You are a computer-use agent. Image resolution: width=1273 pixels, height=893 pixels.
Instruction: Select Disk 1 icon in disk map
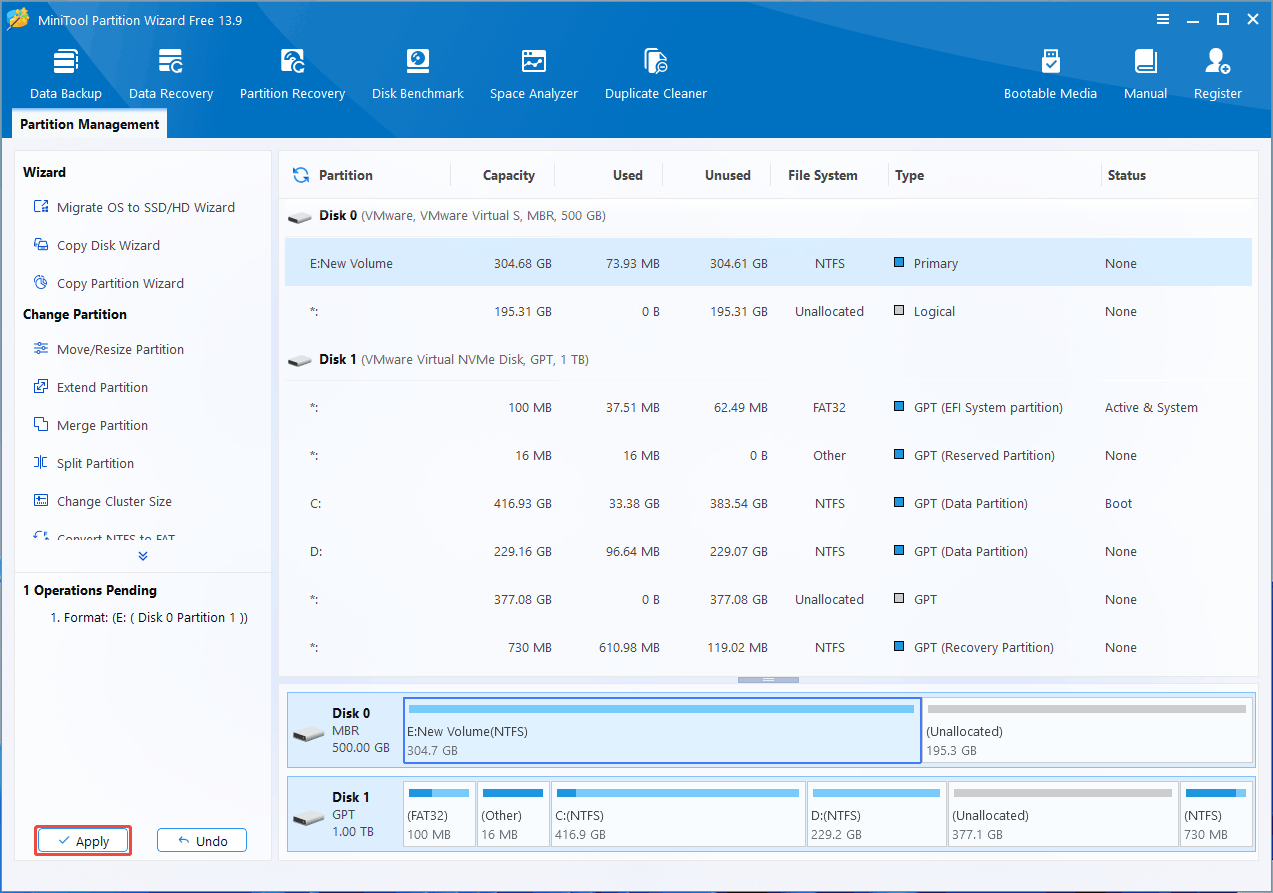click(308, 818)
